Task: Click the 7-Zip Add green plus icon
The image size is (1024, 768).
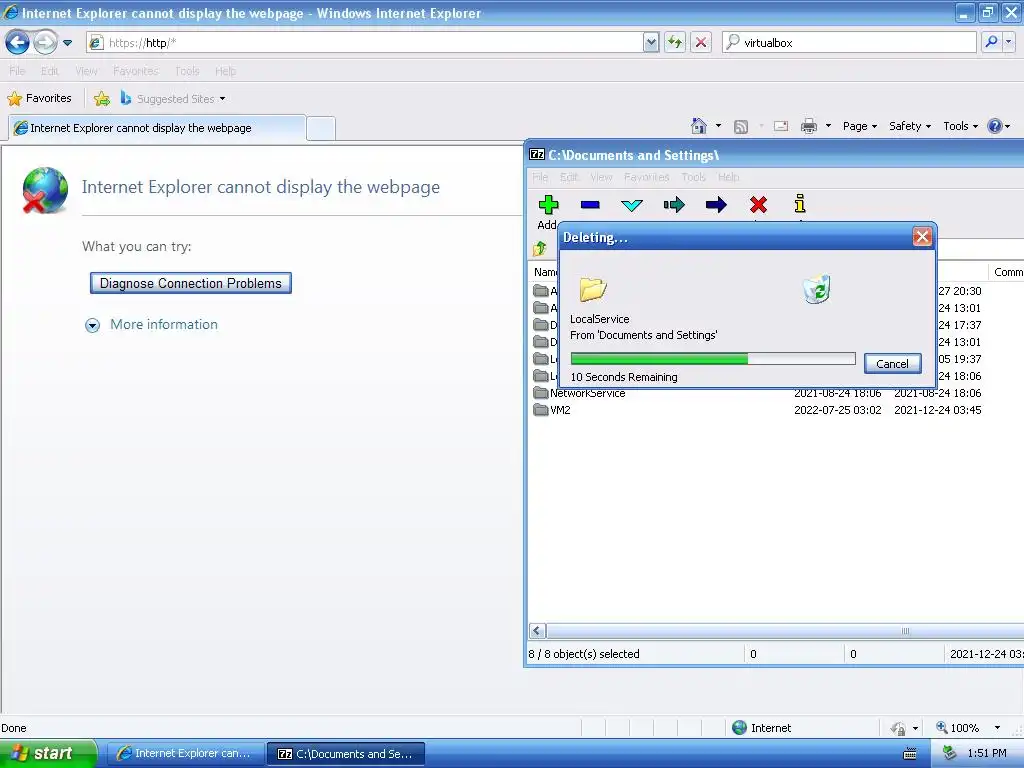Action: pyautogui.click(x=549, y=205)
